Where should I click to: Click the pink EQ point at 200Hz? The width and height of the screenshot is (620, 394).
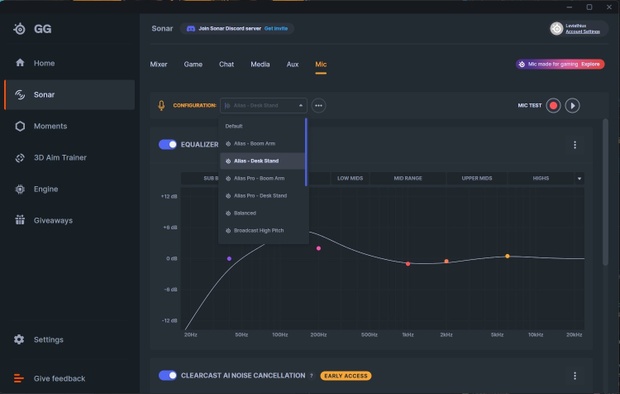[x=319, y=248]
